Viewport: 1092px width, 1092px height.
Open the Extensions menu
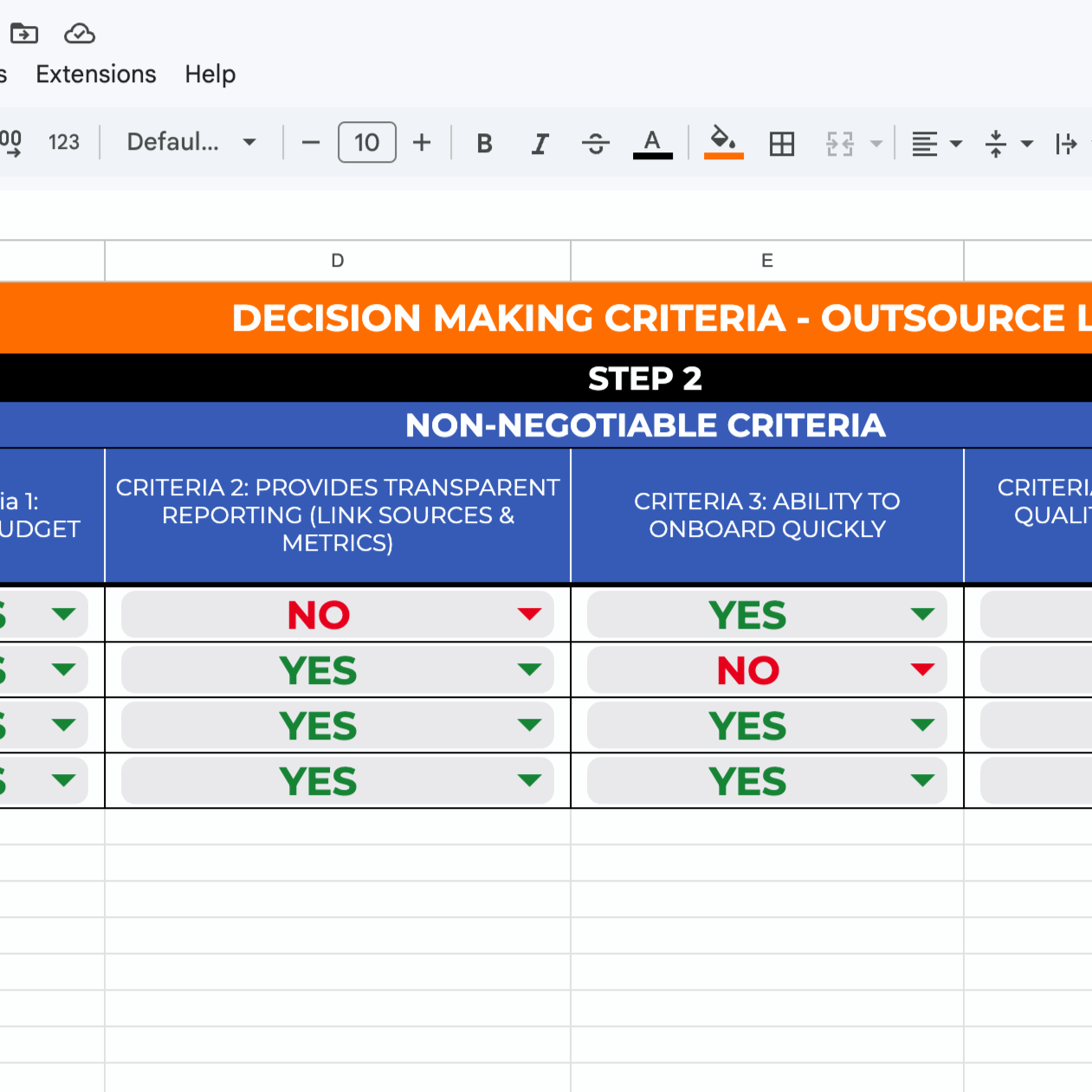point(96,74)
